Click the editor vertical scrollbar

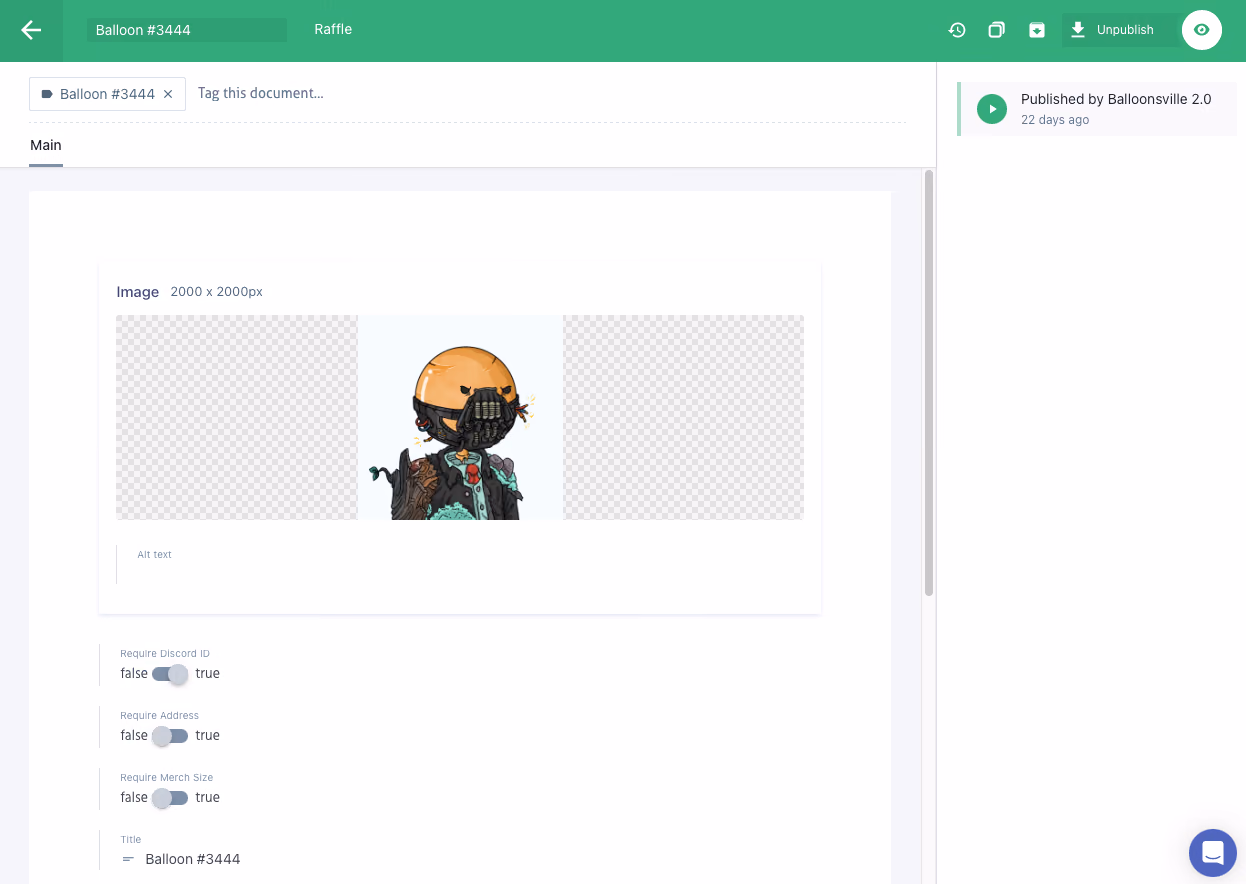click(x=929, y=383)
